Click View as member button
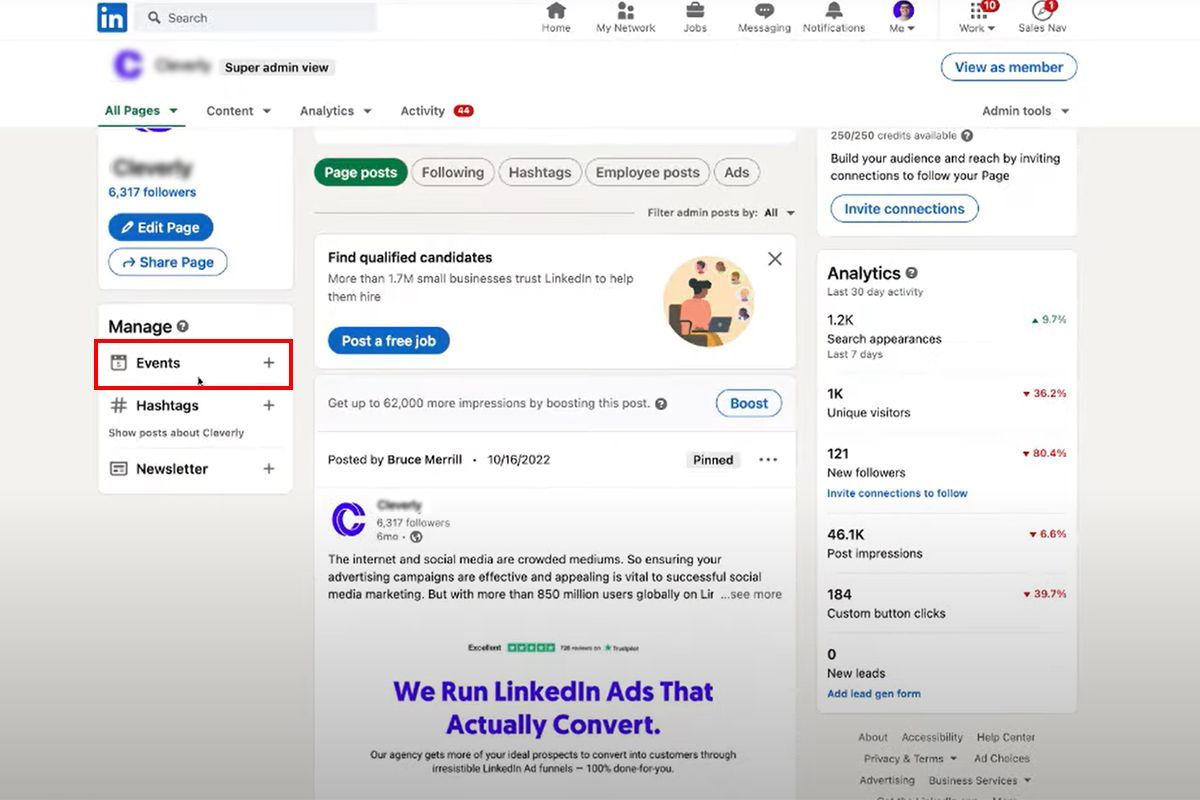The width and height of the screenshot is (1200, 800). point(1009,67)
